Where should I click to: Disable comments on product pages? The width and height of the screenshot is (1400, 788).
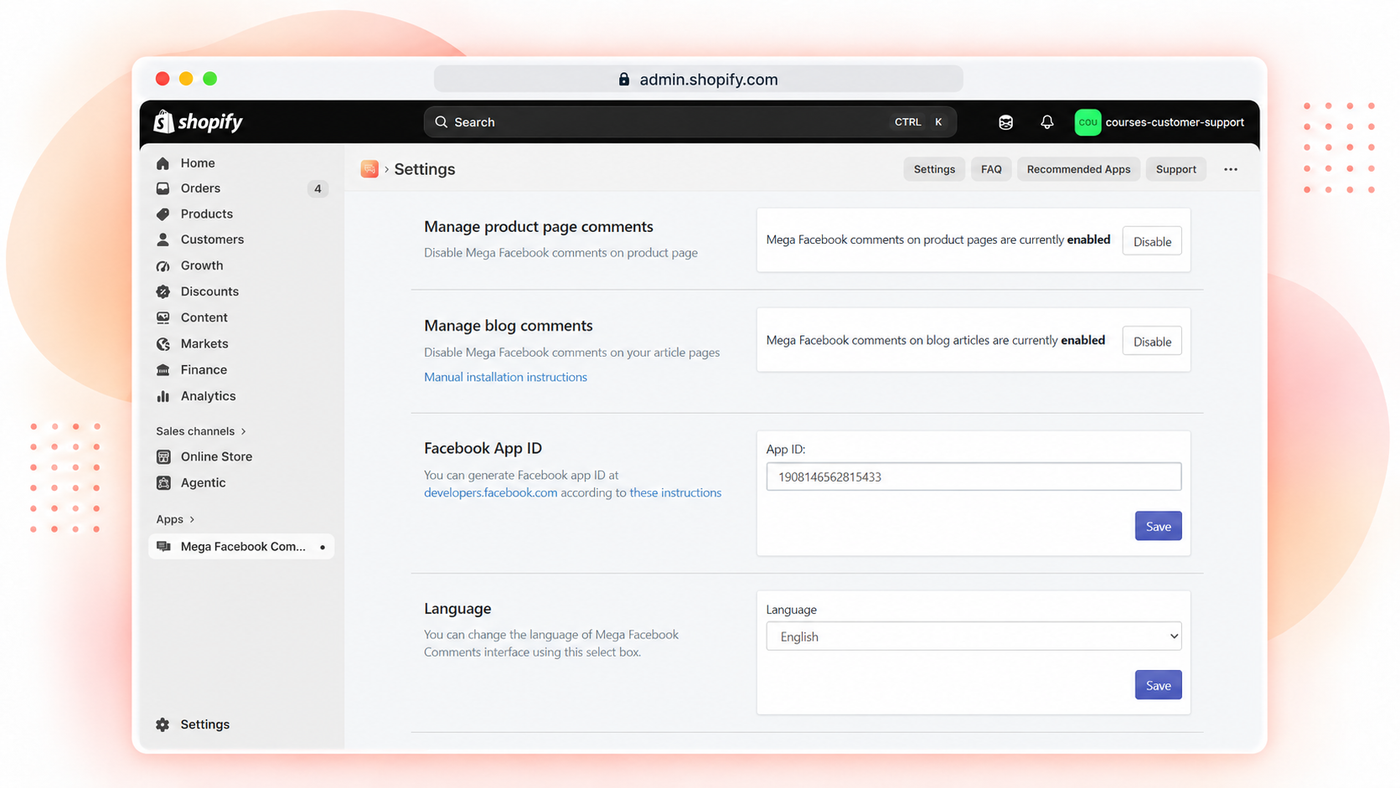click(x=1152, y=241)
